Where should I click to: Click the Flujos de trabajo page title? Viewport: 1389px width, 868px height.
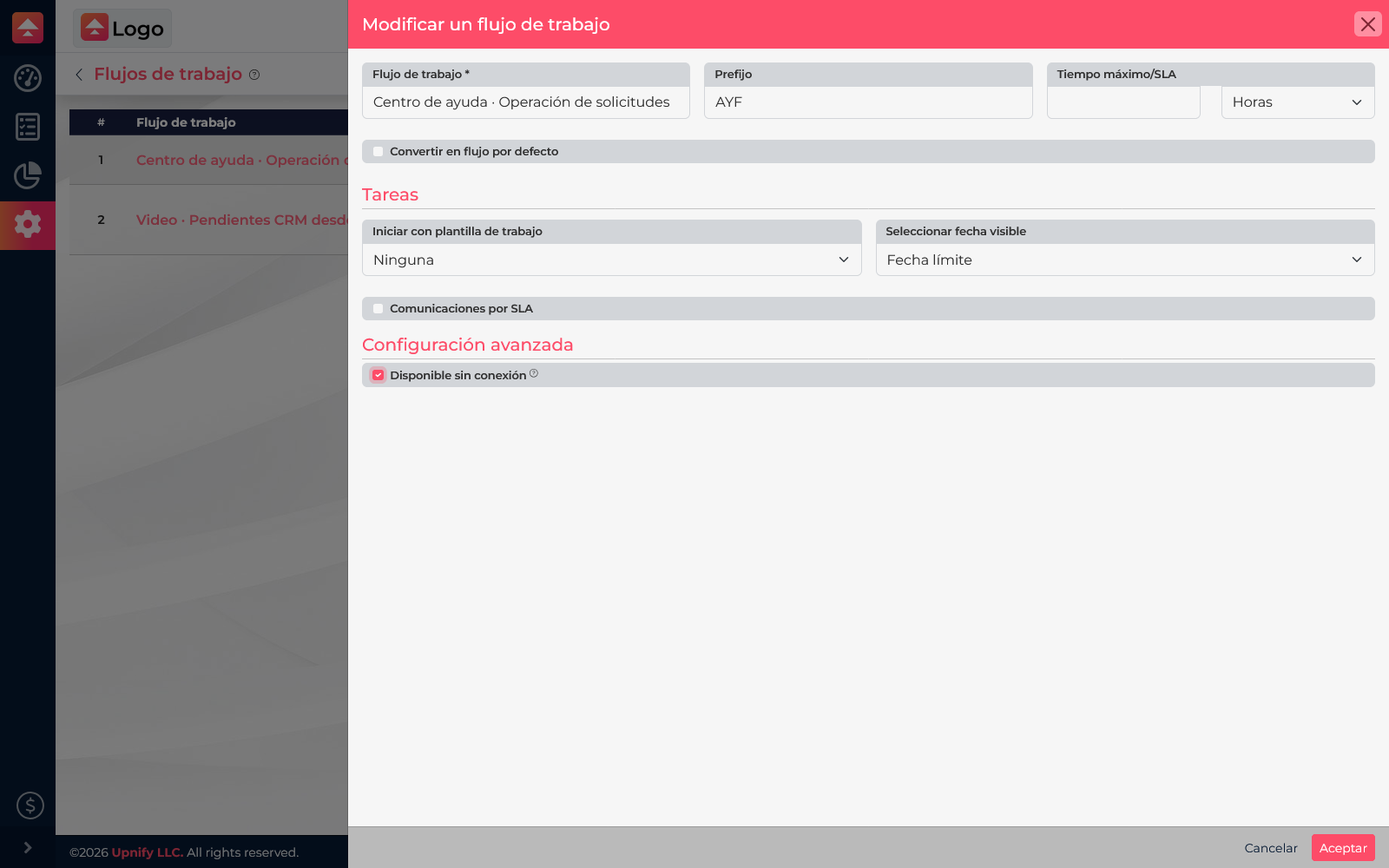pyautogui.click(x=168, y=74)
